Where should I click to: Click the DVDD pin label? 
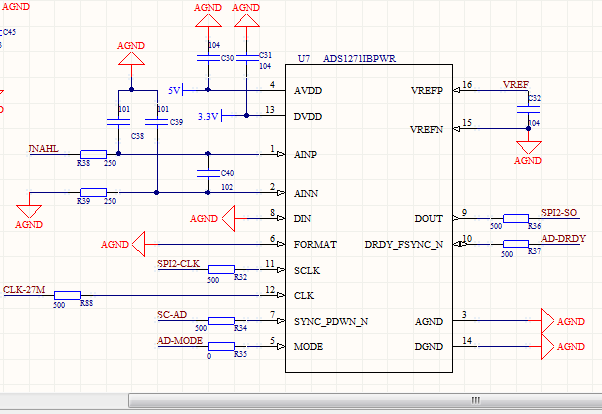(308, 116)
